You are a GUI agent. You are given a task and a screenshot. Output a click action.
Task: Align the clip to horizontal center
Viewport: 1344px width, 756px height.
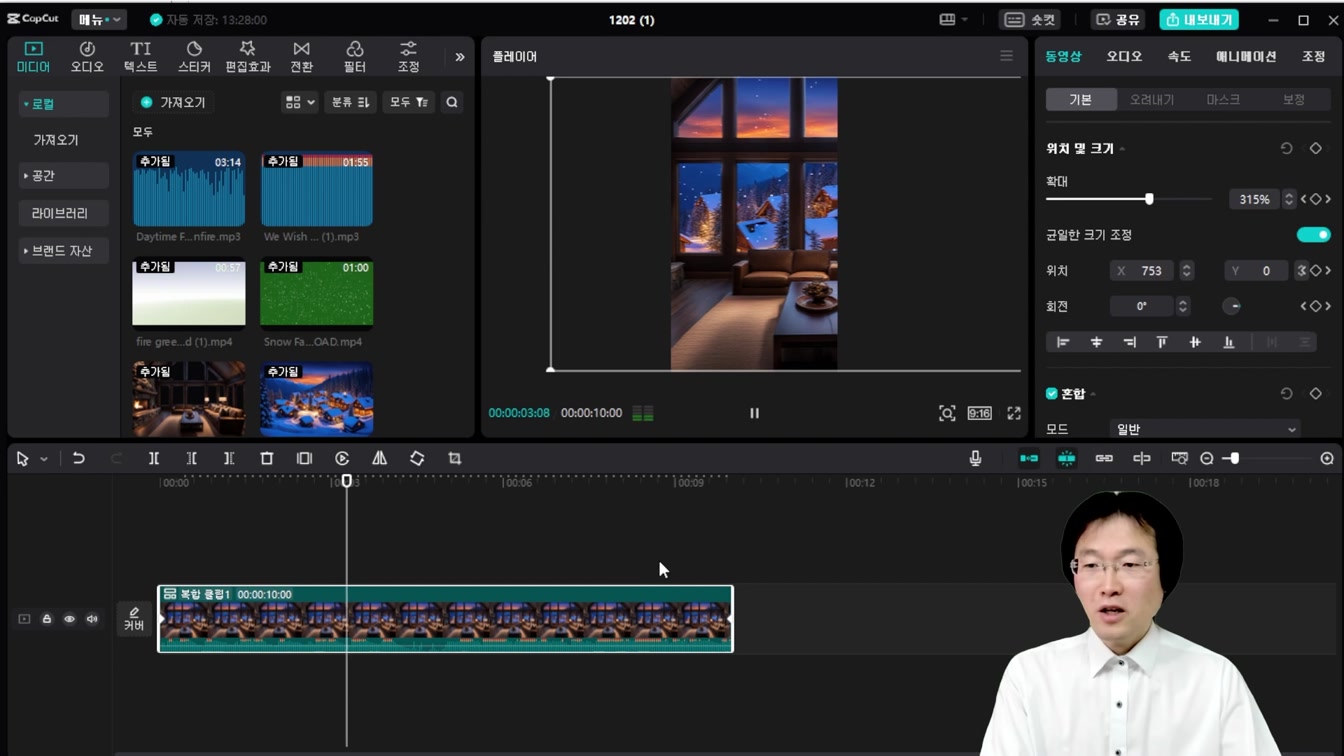1096,342
